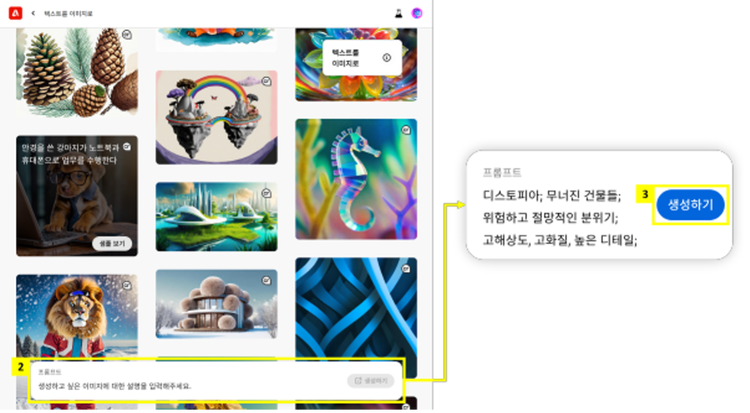Image resolution: width=750 pixels, height=413 pixels.
Task: Click the header title 텍스트를 이미지로
Action: click(68, 14)
